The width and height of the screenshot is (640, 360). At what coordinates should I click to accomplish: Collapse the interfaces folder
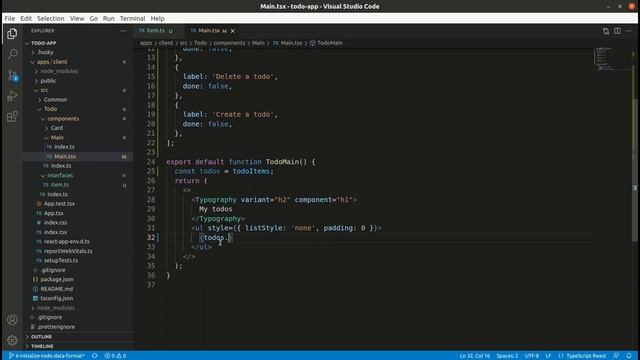click(78, 176)
